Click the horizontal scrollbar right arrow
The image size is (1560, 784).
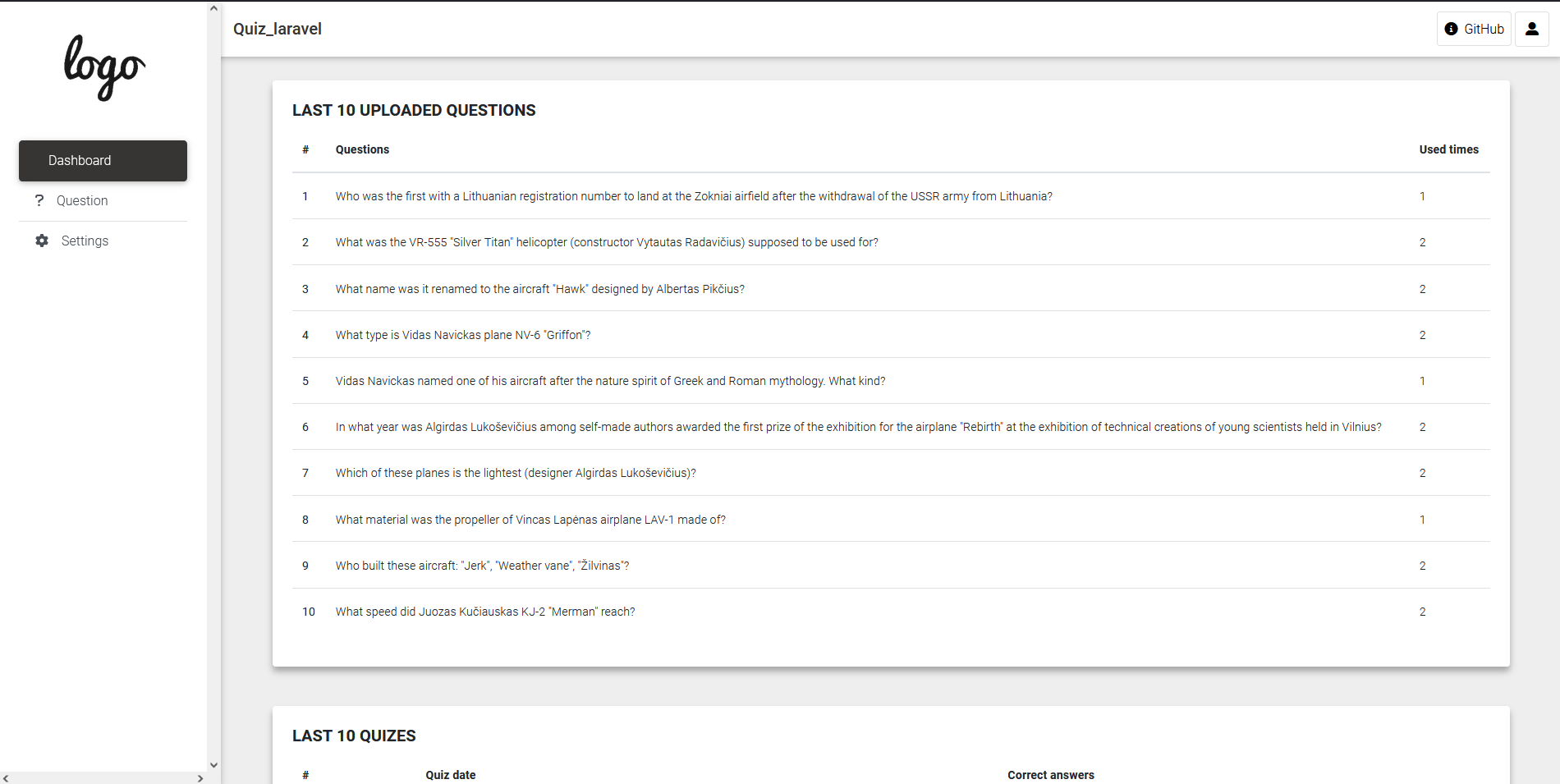200,777
